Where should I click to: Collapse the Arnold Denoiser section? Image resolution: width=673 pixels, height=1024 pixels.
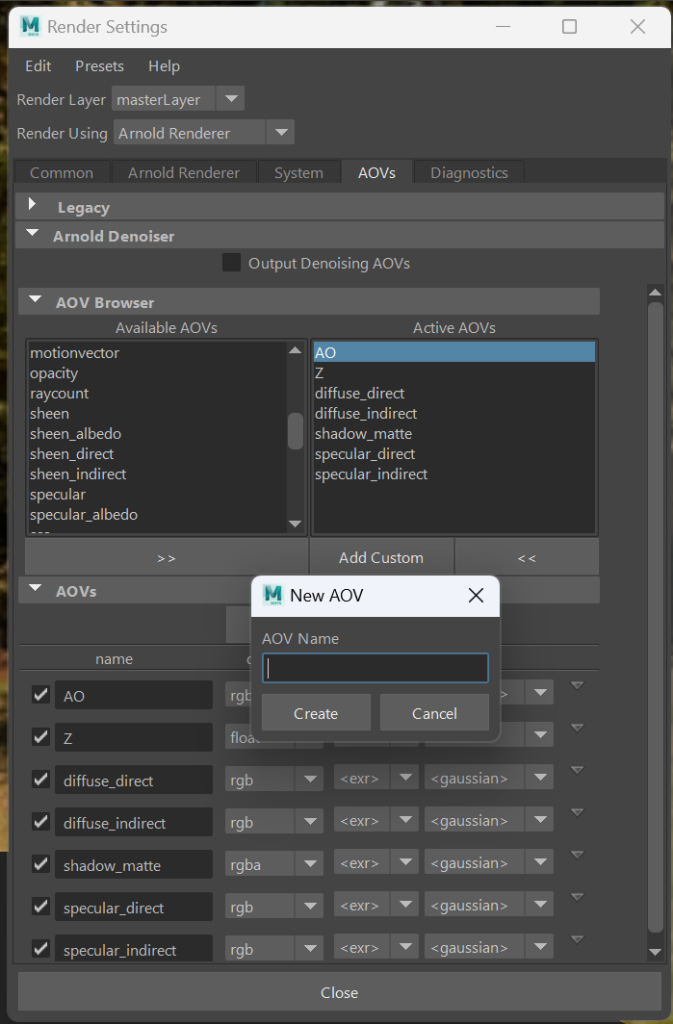coord(32,232)
